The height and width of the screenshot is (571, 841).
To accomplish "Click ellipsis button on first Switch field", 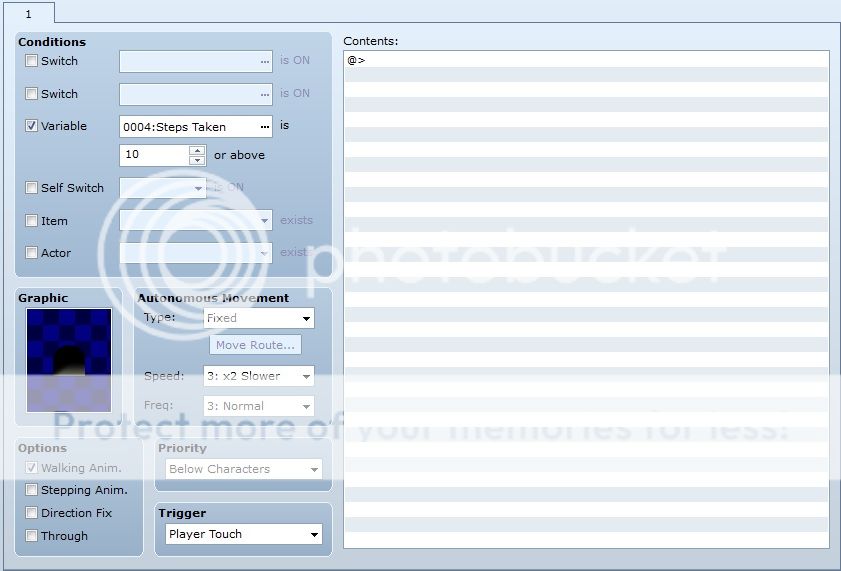I will 264,61.
